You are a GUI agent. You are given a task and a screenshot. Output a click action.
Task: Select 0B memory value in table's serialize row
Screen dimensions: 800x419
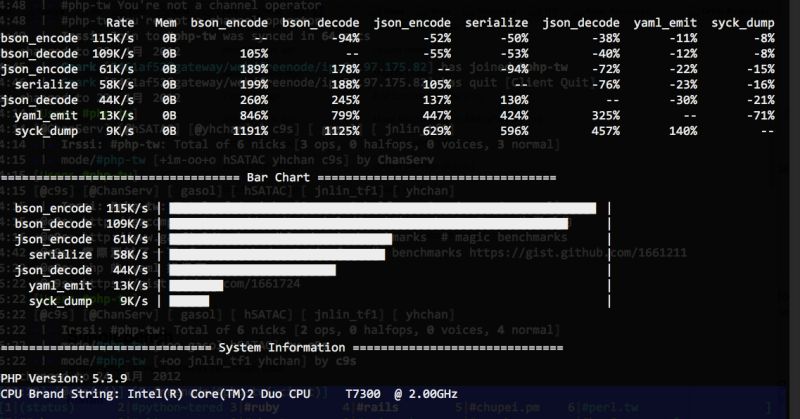[169, 85]
